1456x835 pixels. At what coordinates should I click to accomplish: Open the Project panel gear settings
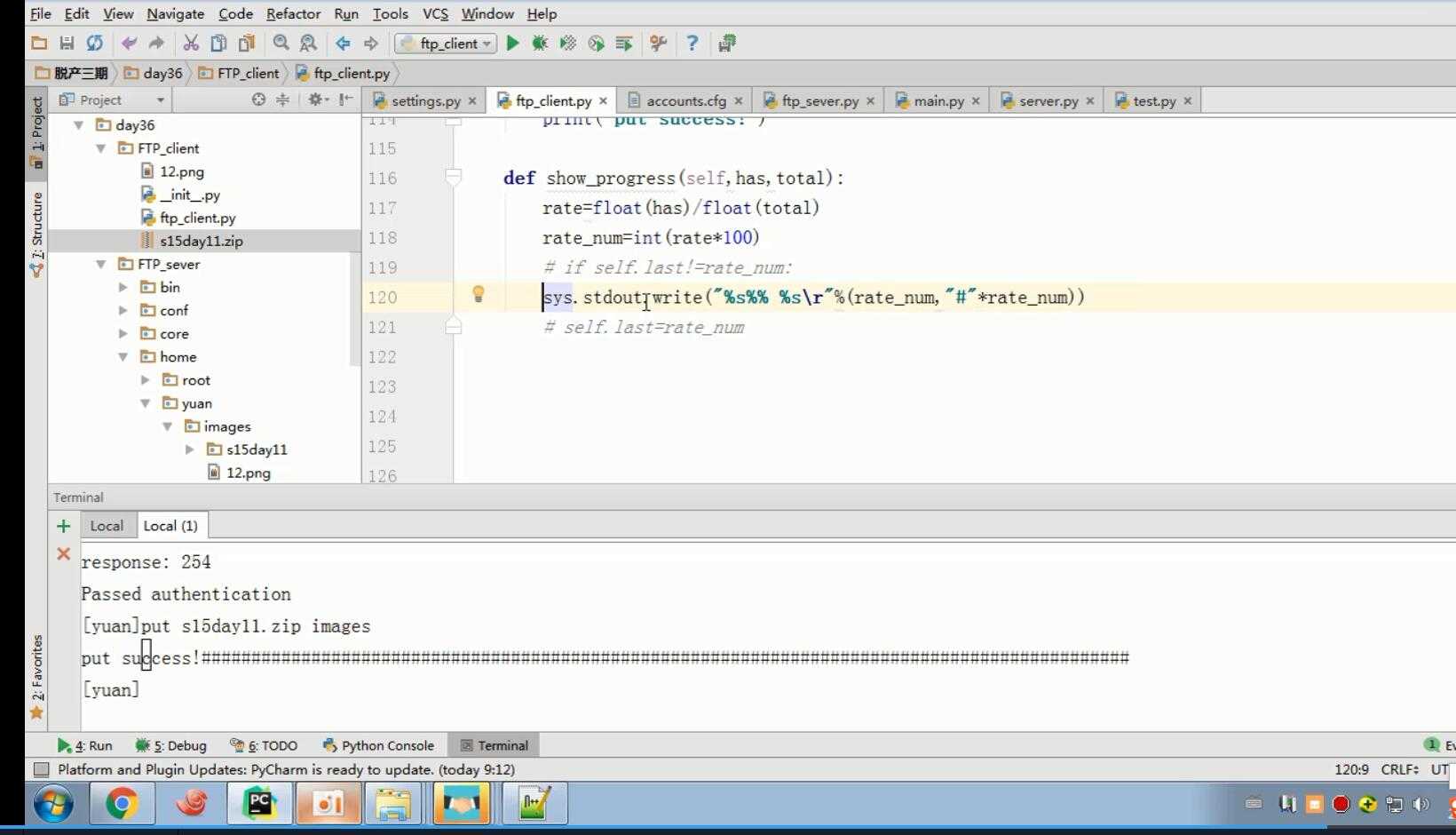317,99
